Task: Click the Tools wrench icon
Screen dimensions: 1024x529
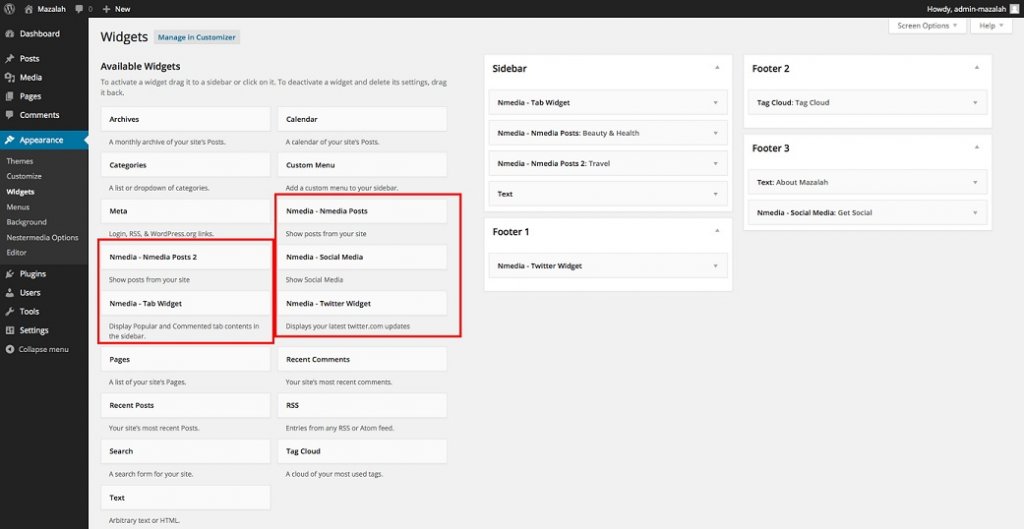Action: 10,312
